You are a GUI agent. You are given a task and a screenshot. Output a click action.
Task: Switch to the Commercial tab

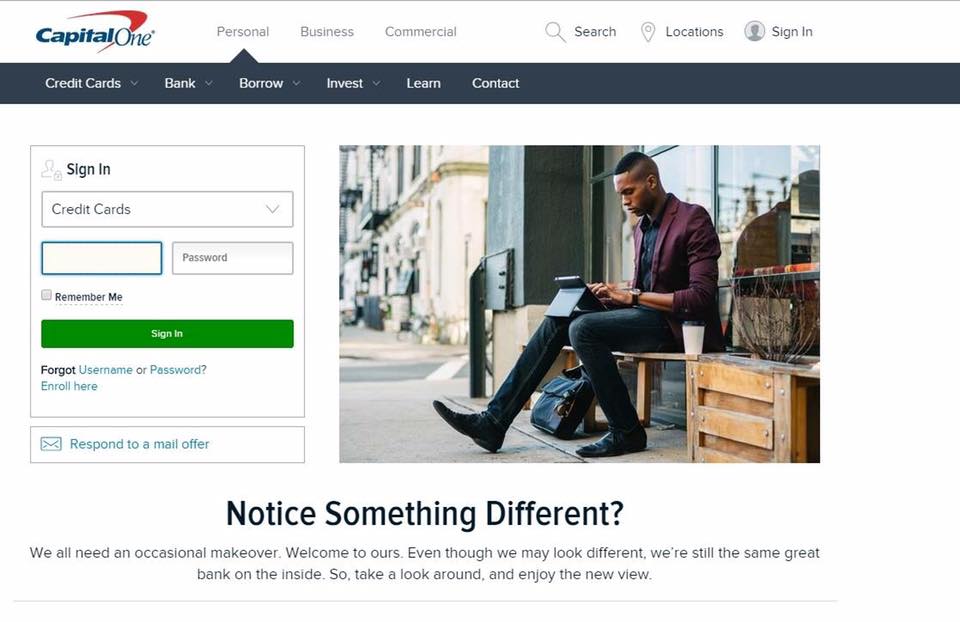pyautogui.click(x=421, y=32)
